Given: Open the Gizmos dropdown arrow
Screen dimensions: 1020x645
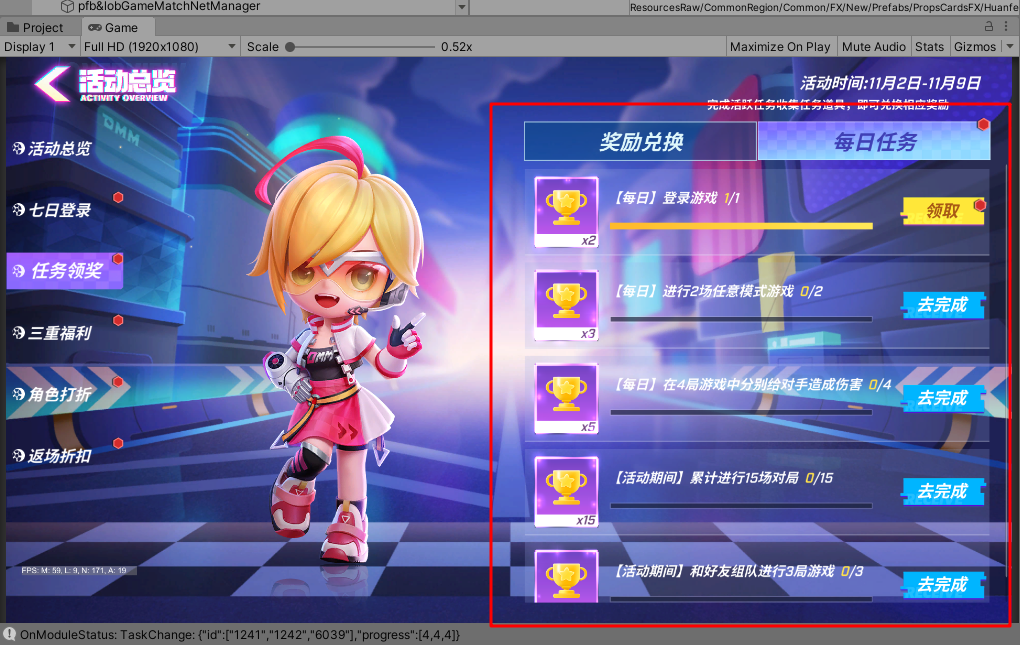Looking at the screenshot, I should (x=1010, y=47).
